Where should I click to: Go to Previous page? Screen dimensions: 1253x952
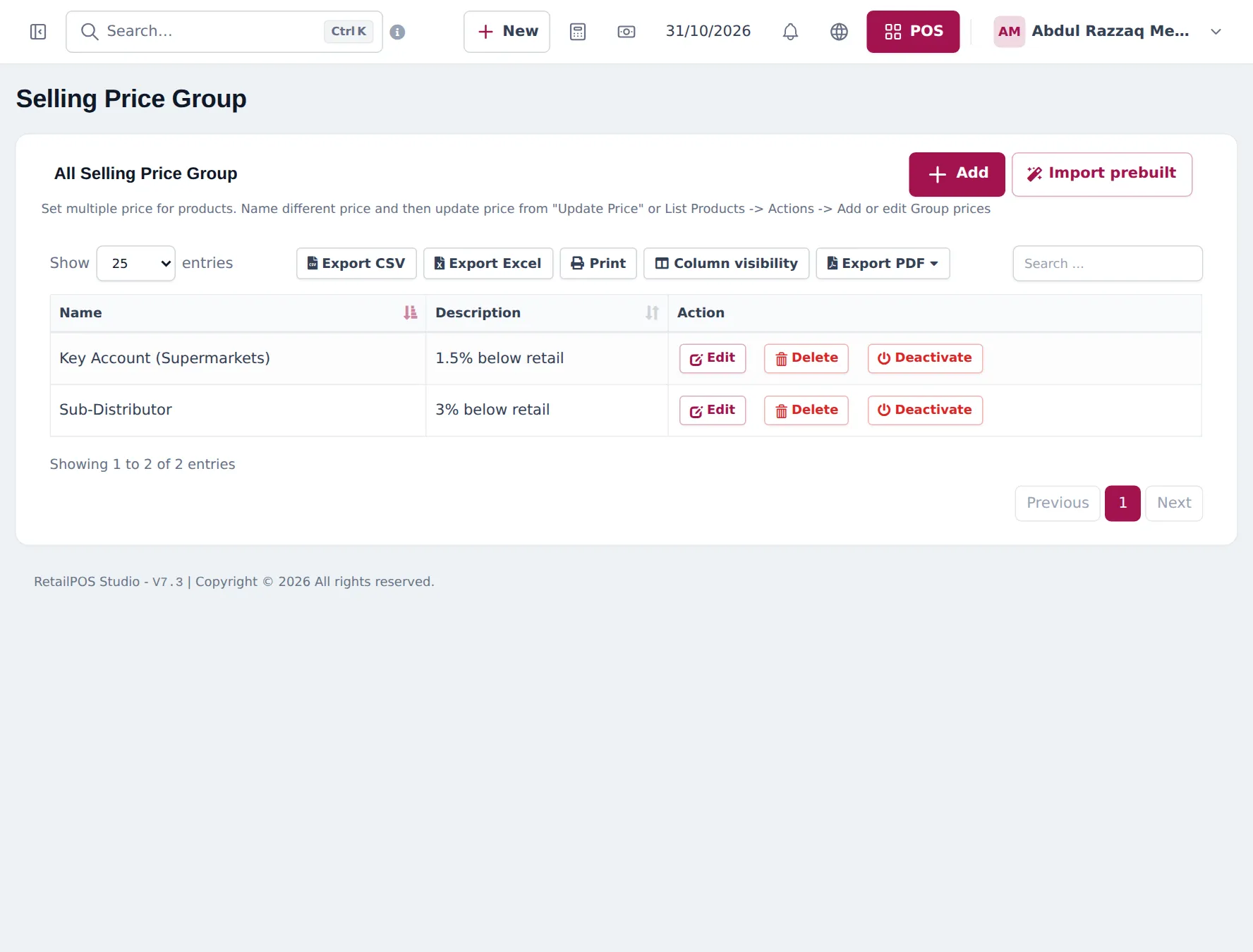(1058, 504)
